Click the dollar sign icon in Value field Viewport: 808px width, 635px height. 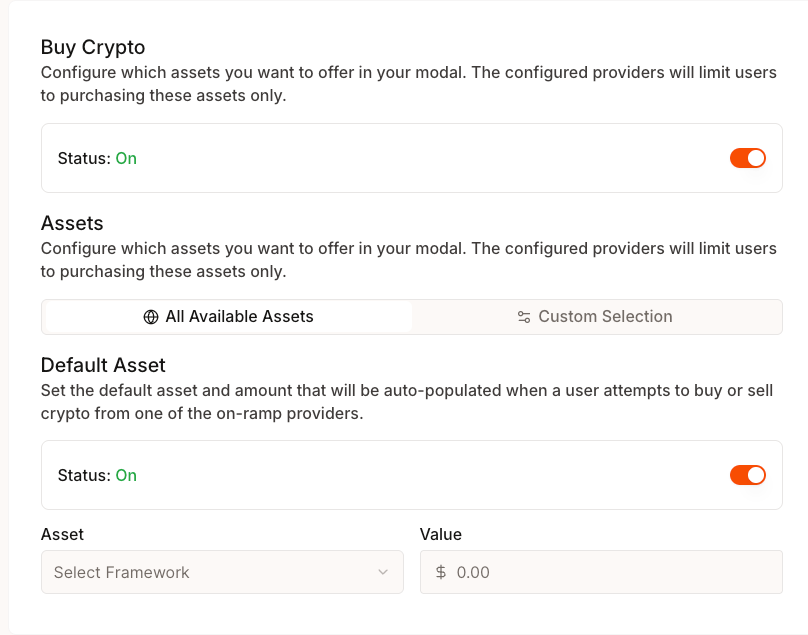(x=439, y=572)
